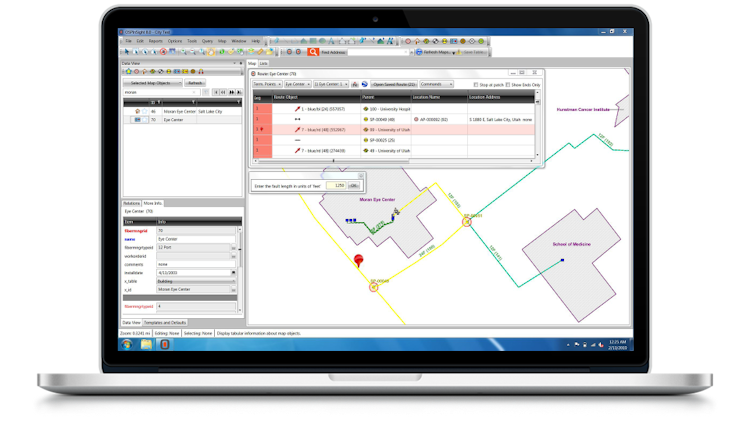Open the Query menu
The width and height of the screenshot is (750, 422).
[207, 41]
